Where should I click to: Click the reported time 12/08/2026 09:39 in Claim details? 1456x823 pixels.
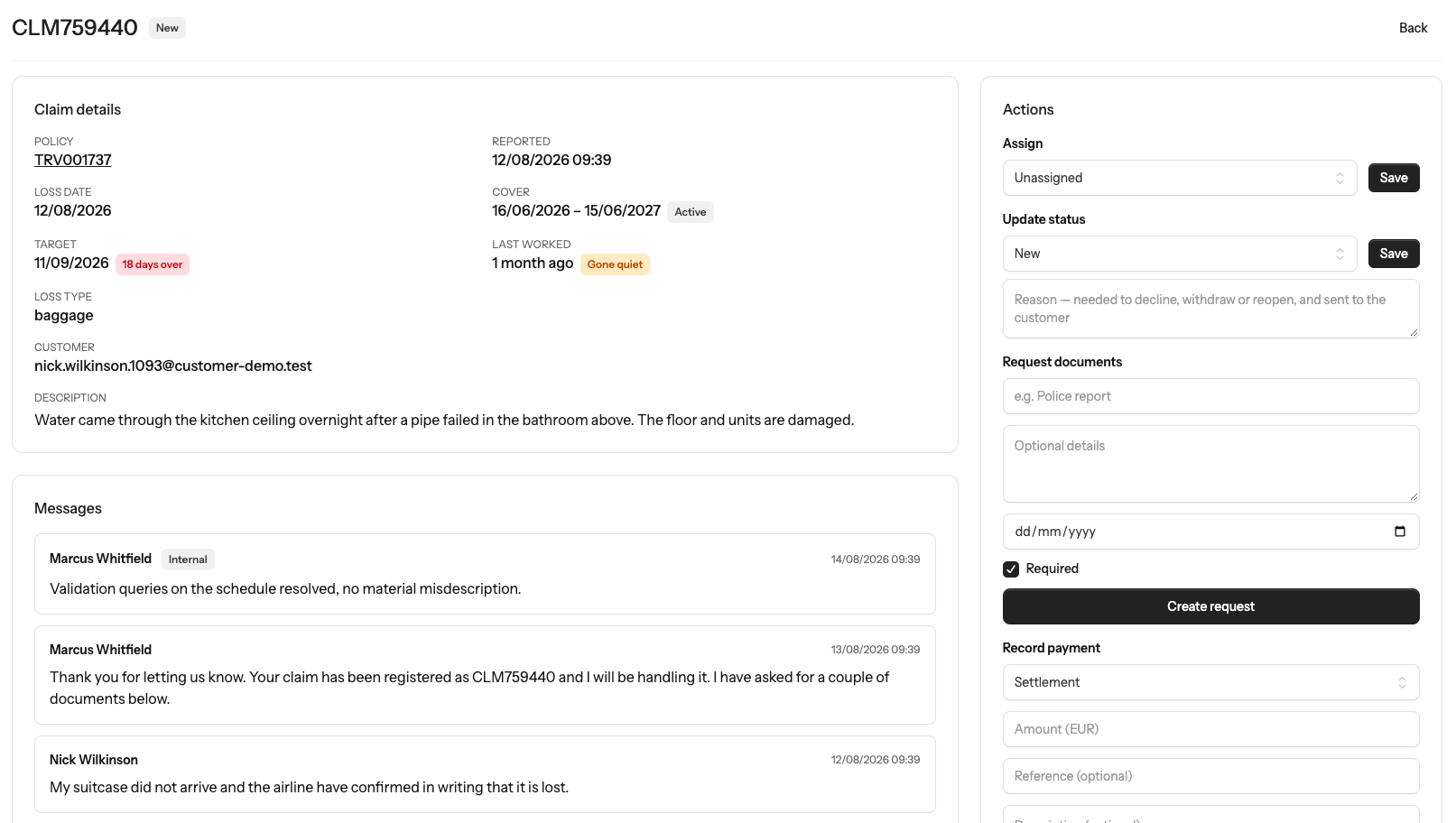552,160
